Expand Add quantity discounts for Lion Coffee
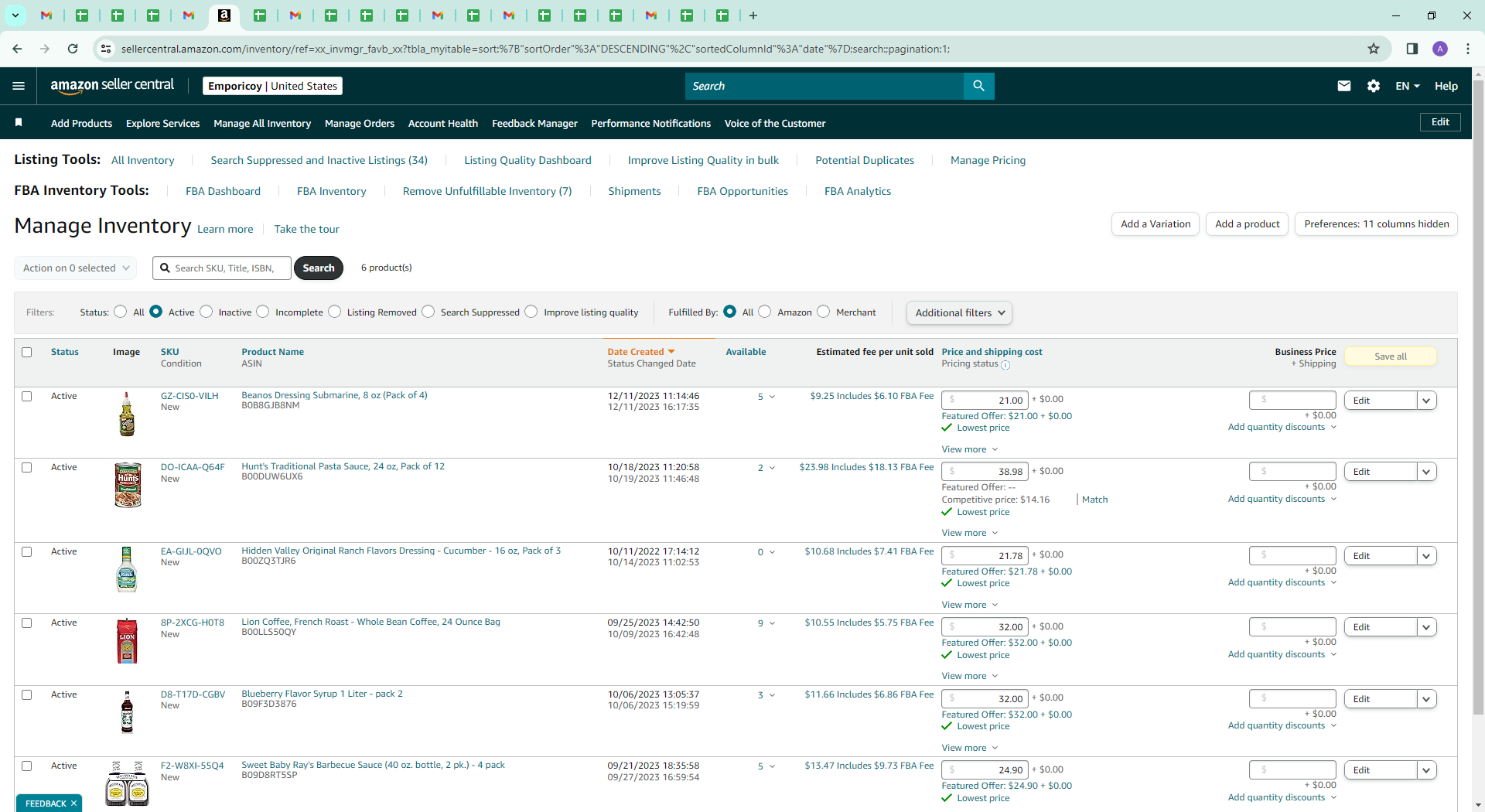Screen dimensions: 1485x812 click(1282, 654)
